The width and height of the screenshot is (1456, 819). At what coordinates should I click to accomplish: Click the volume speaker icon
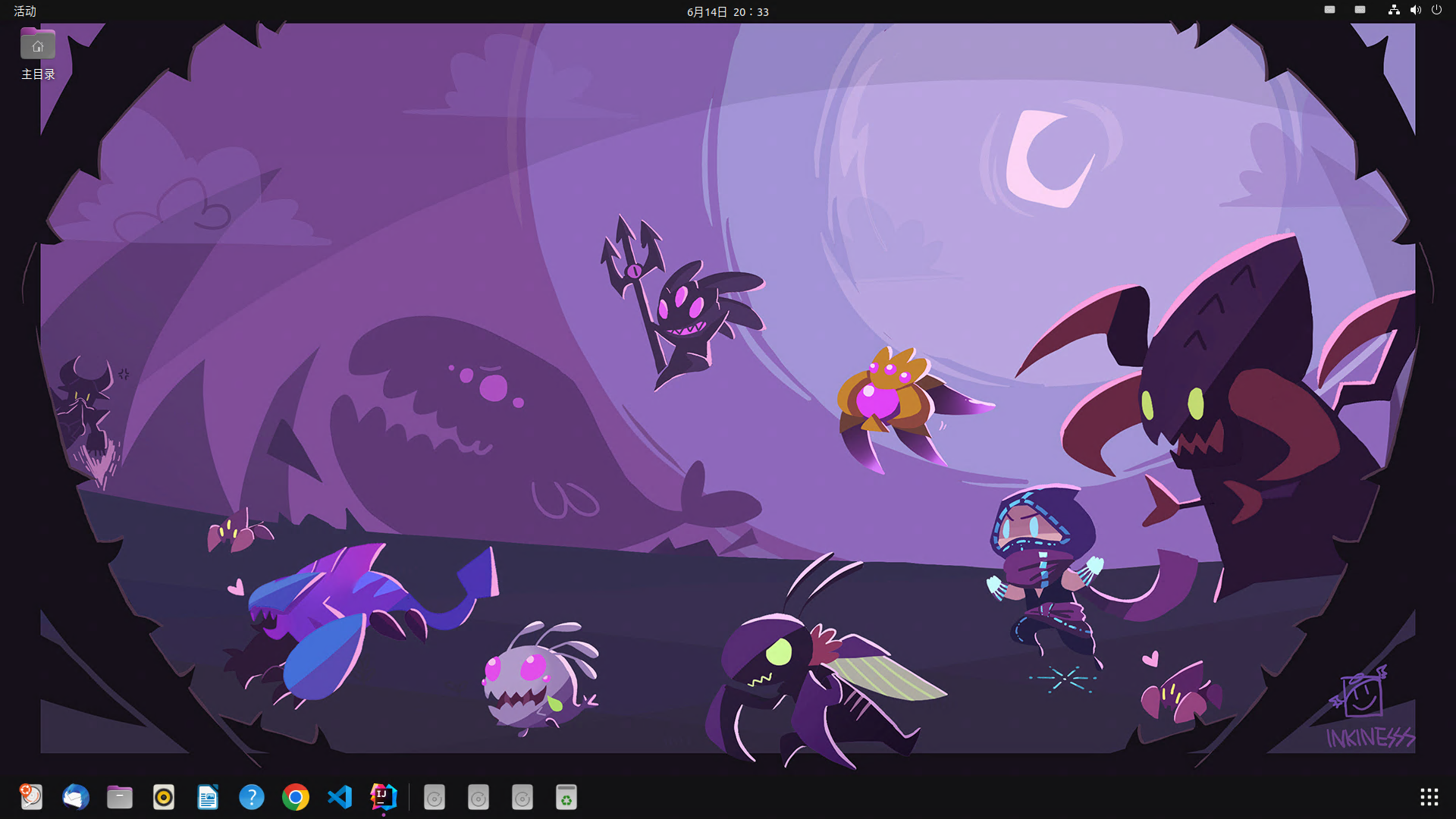pos(1415,10)
